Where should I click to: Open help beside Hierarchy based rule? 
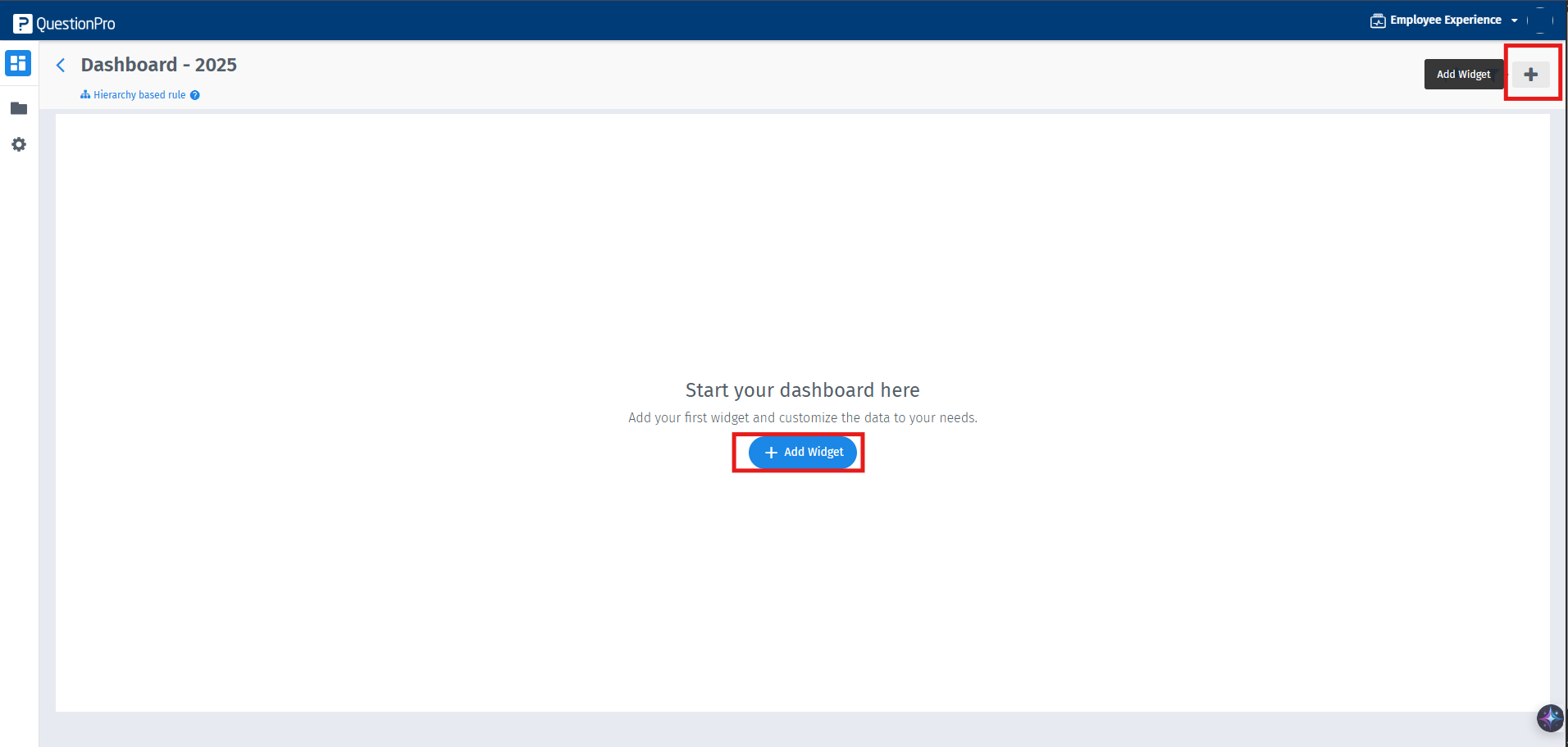coord(194,95)
